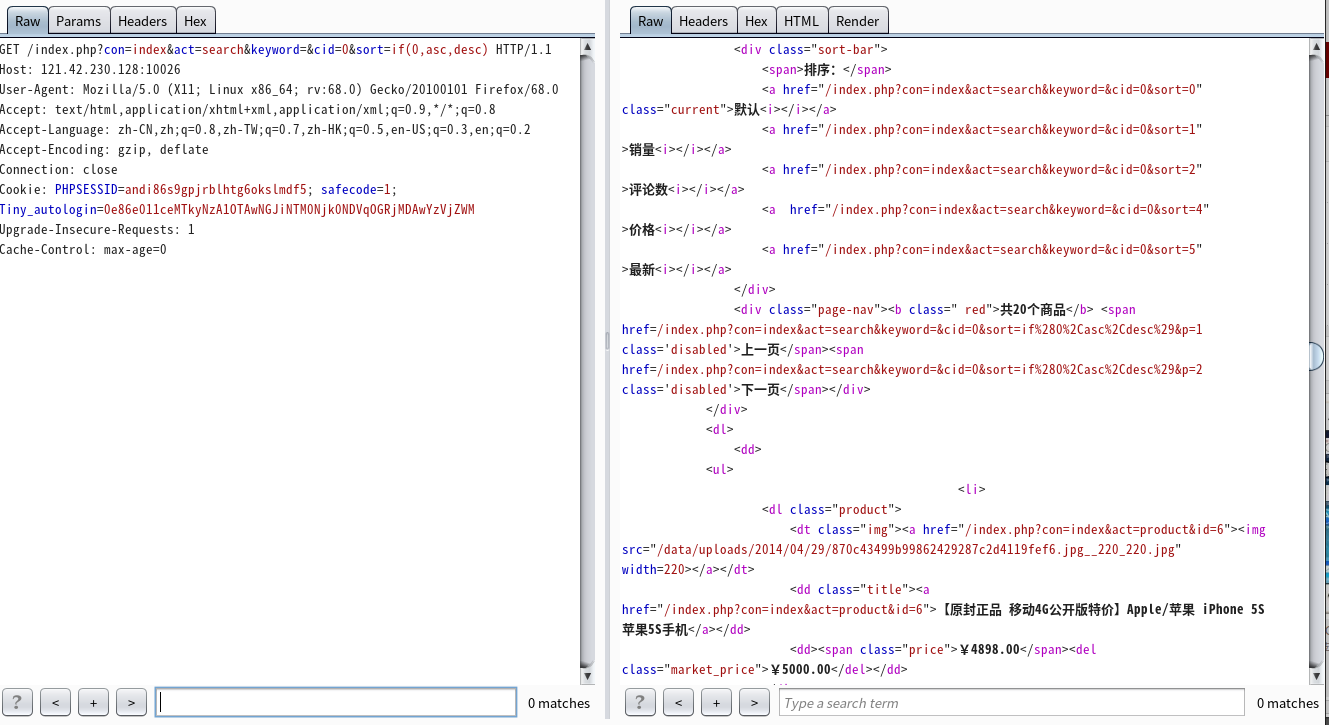Viewport: 1329px width, 725px height.
Task: Click the response 'Type a search term' box
Action: coord(1011,703)
